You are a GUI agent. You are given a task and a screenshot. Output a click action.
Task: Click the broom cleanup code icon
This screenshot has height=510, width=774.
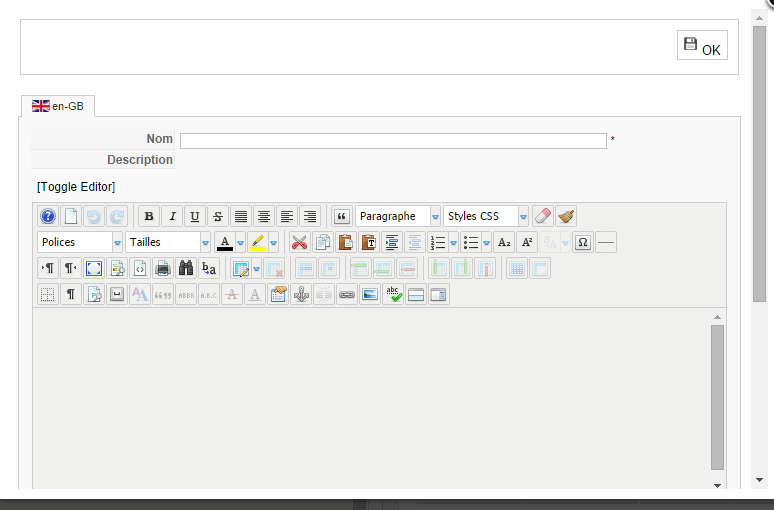(566, 216)
